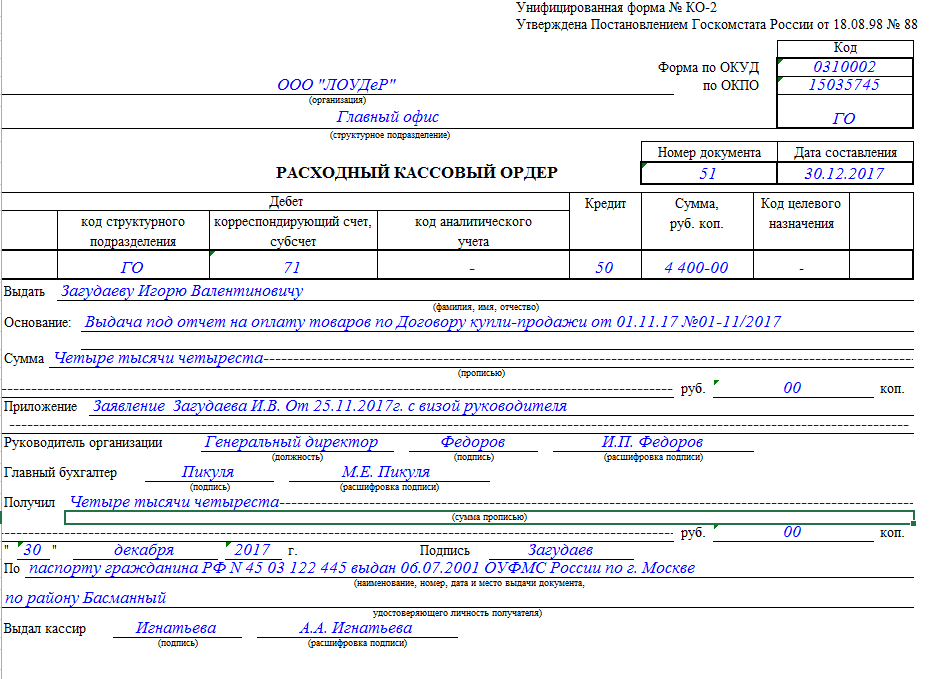Image resolution: width=933 pixels, height=679 pixels.
Task: Select the "Главный офис" structural division cell
Action: click(387, 118)
